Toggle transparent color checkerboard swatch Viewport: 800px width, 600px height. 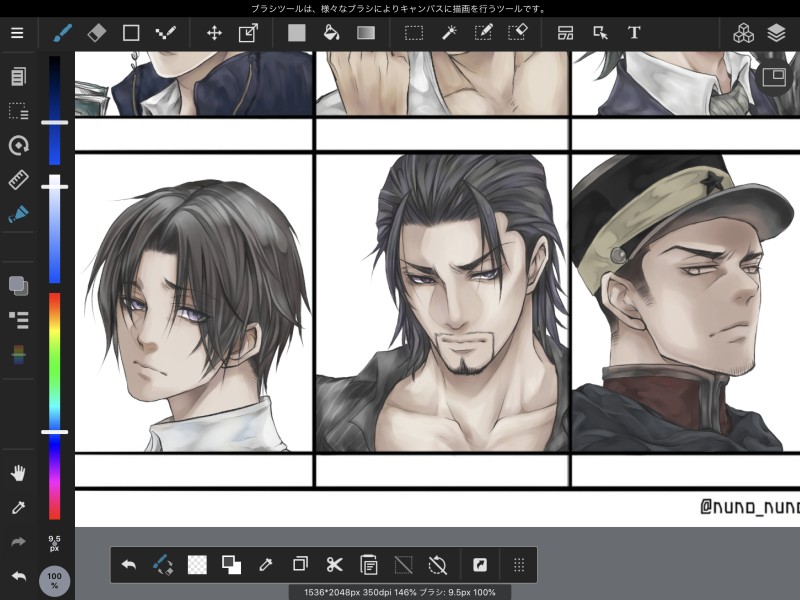(197, 565)
